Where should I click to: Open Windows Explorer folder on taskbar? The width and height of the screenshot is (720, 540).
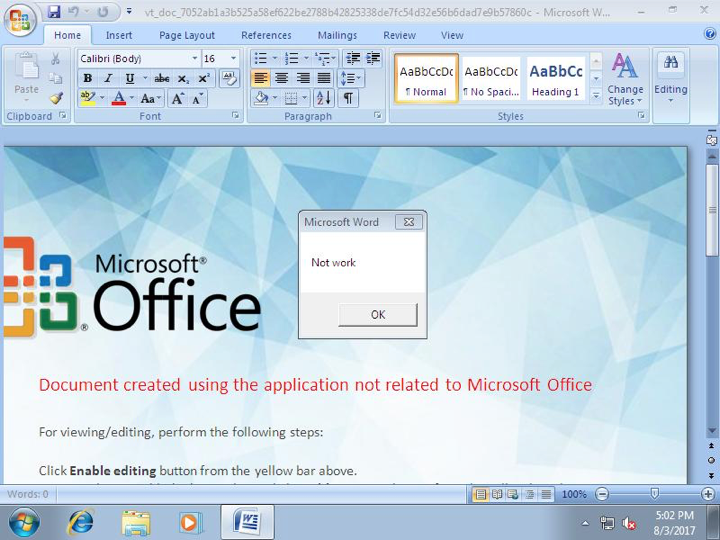coord(136,523)
